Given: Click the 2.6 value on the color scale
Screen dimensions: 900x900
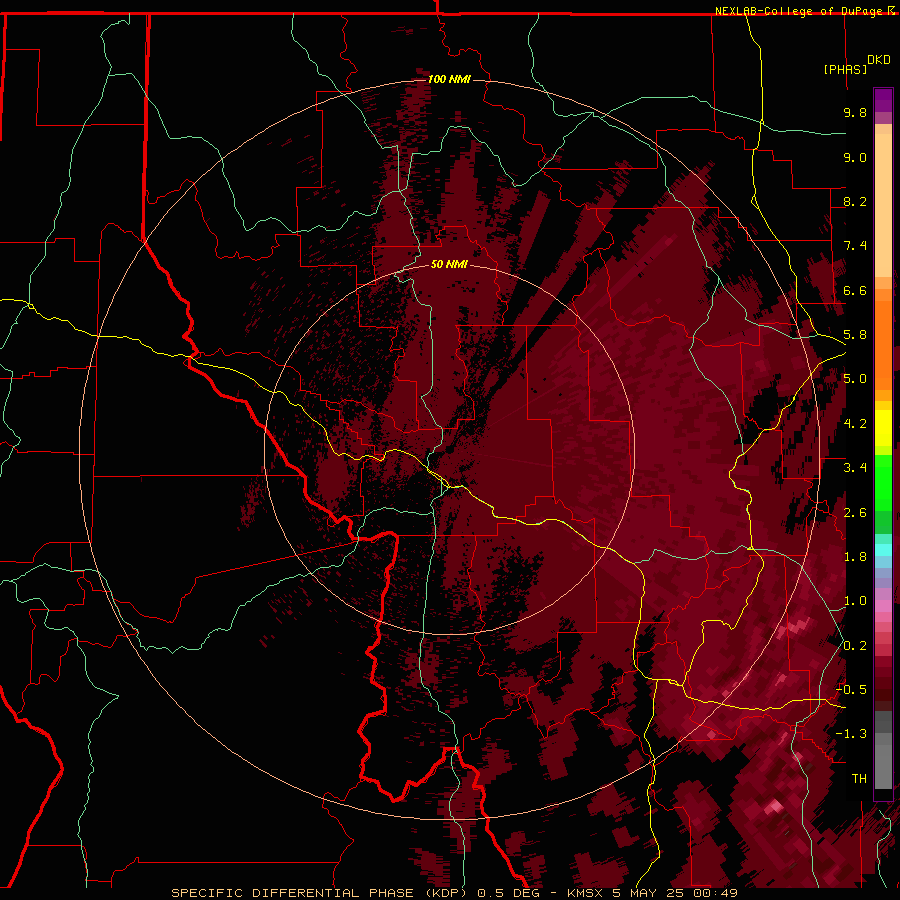Looking at the screenshot, I should click(855, 513).
